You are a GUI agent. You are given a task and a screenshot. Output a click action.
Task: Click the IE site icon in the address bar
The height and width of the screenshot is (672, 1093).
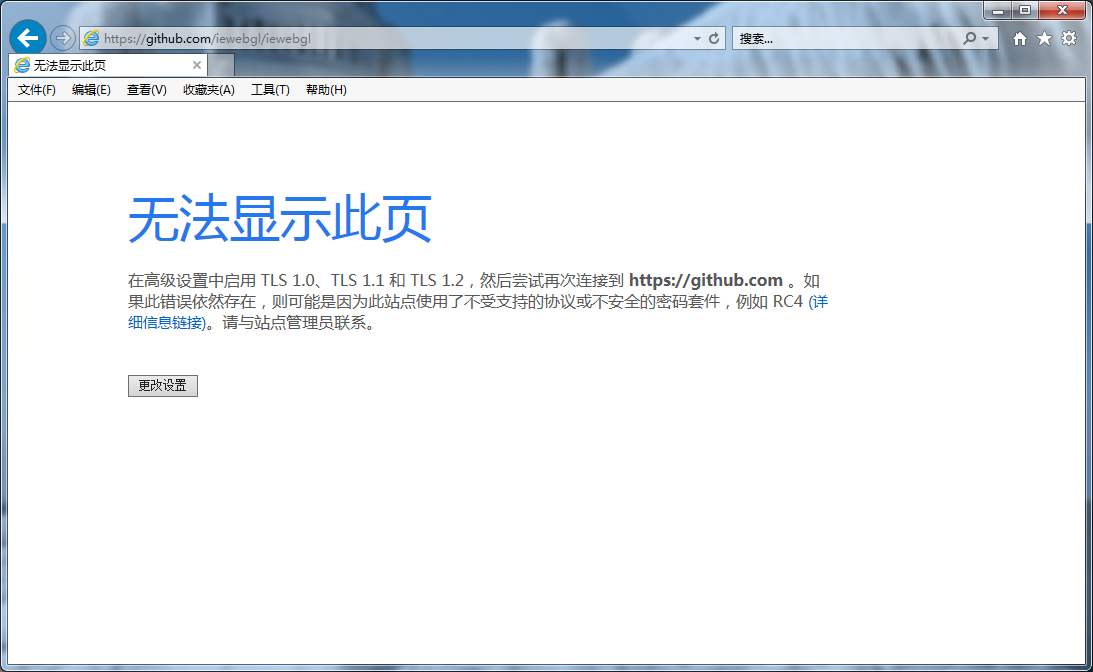pos(92,38)
